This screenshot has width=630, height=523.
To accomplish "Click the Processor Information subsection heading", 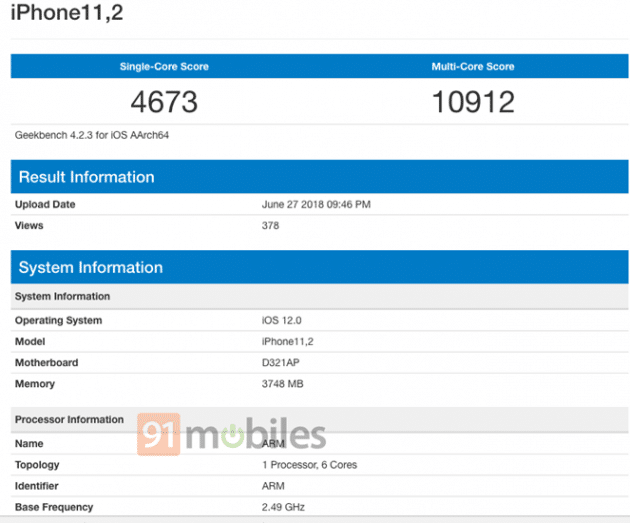I will tap(69, 419).
